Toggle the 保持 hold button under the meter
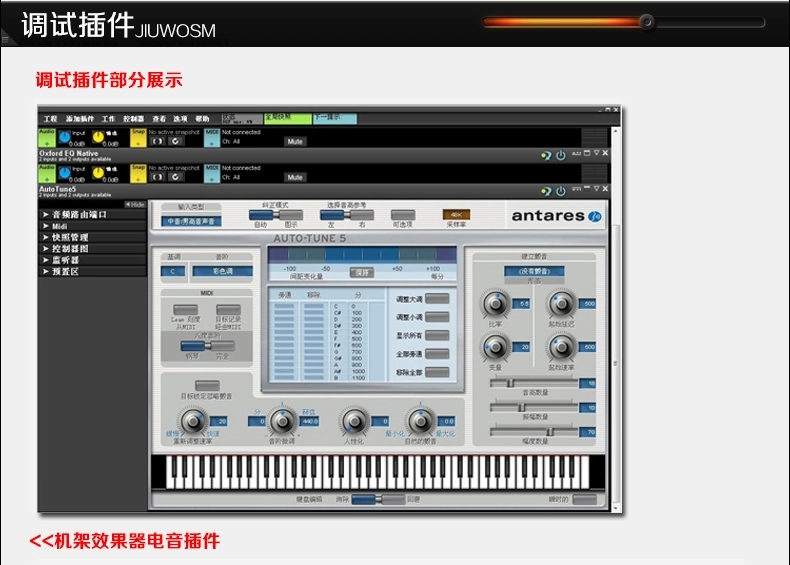 coord(362,273)
